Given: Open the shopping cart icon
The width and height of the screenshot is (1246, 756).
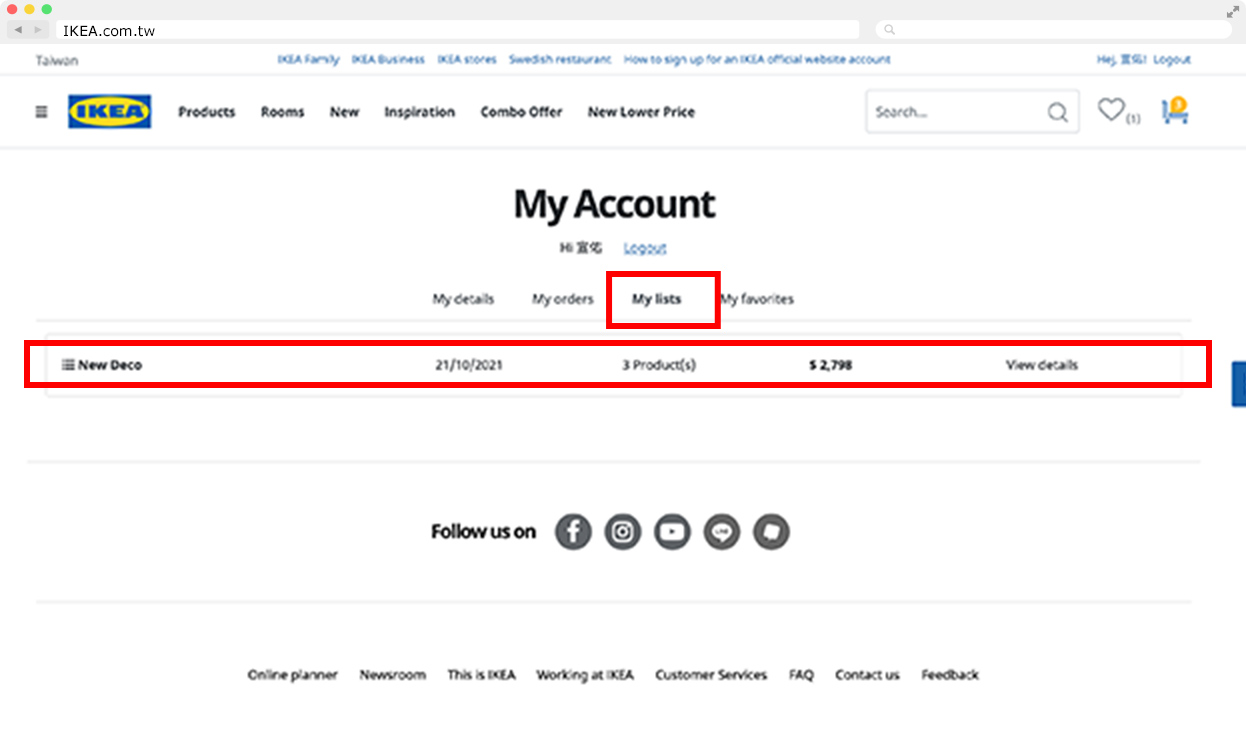Looking at the screenshot, I should coord(1175,111).
